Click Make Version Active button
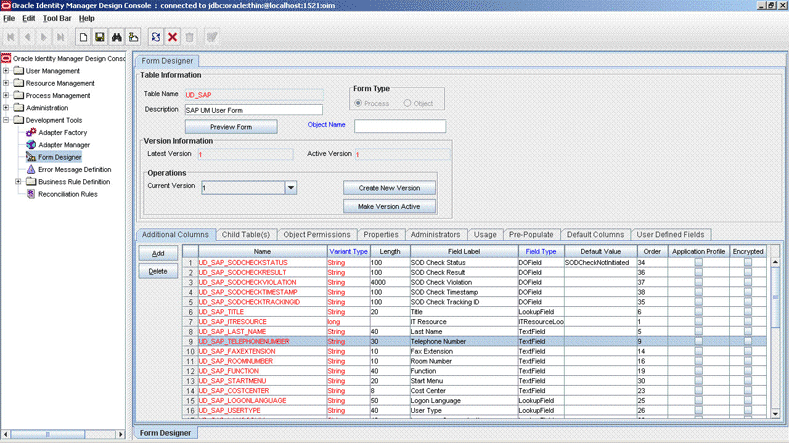Image resolution: width=789 pixels, height=443 pixels. (389, 206)
